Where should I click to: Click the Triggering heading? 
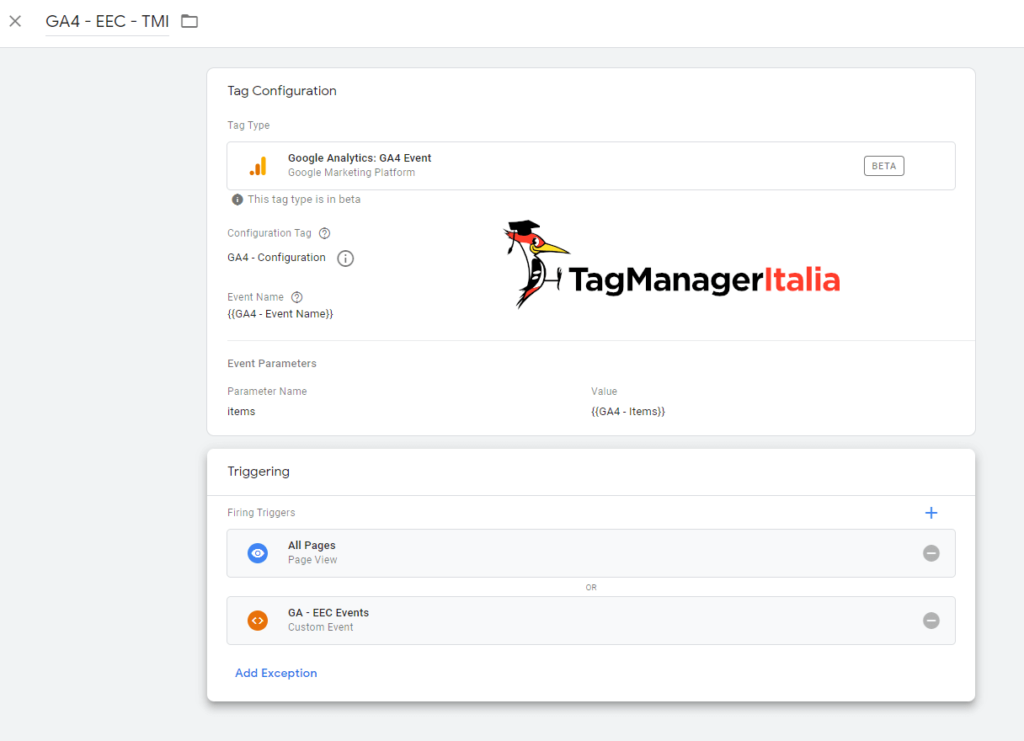(259, 471)
